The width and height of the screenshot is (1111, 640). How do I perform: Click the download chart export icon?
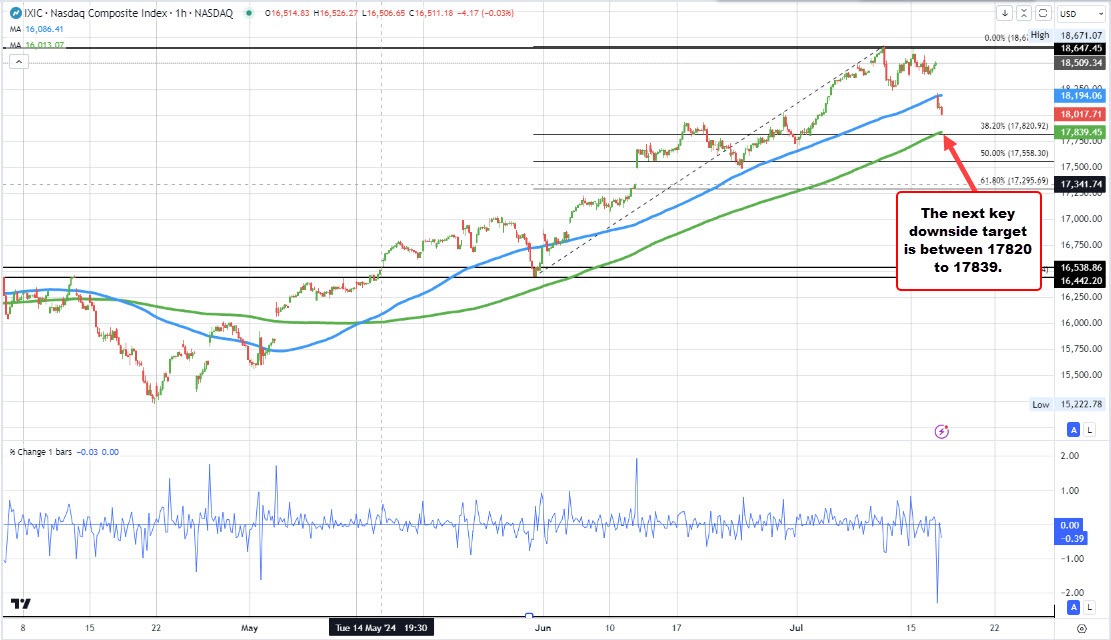[x=1006, y=13]
